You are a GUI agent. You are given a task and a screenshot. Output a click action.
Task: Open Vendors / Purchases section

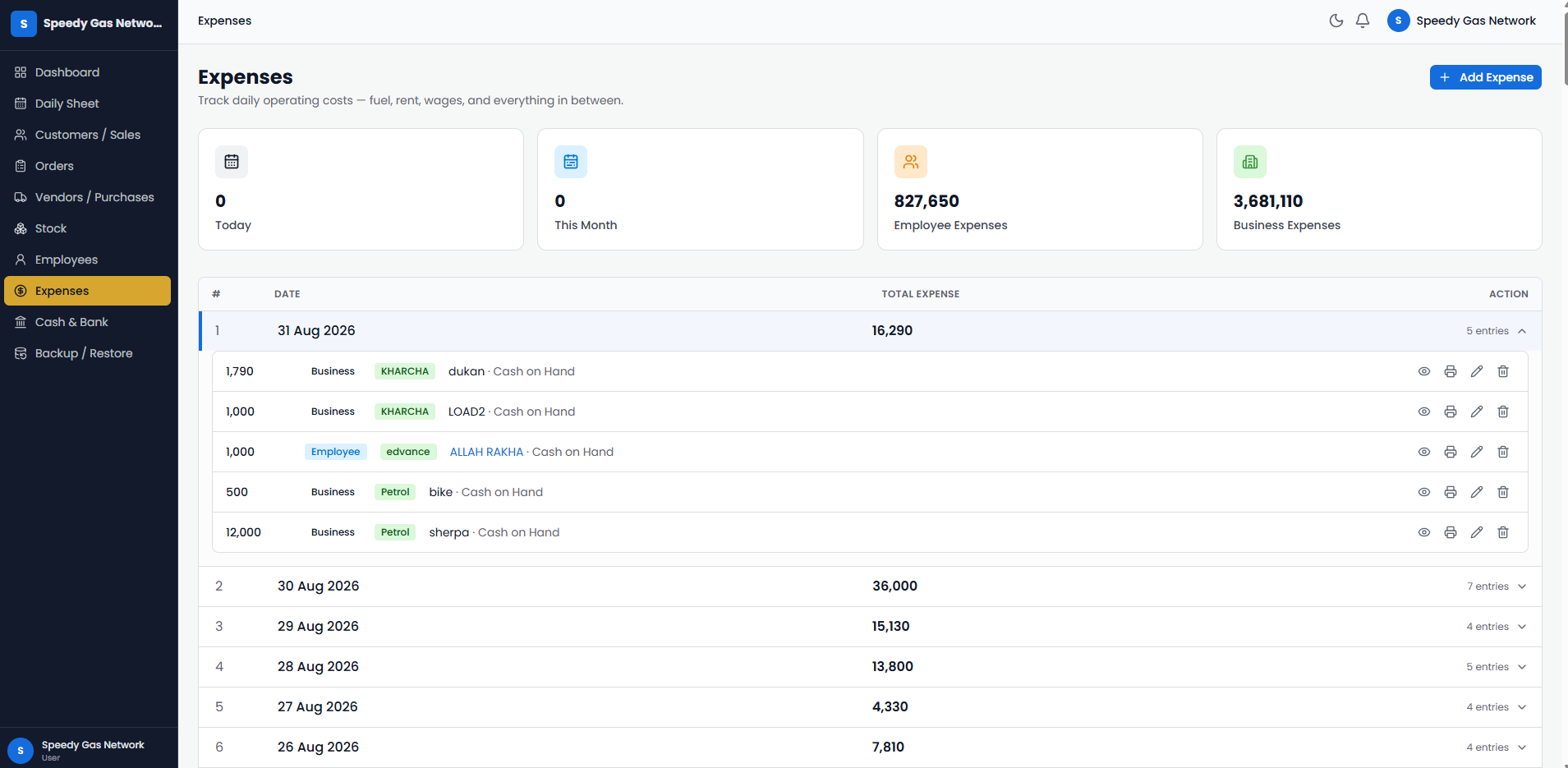click(87, 197)
